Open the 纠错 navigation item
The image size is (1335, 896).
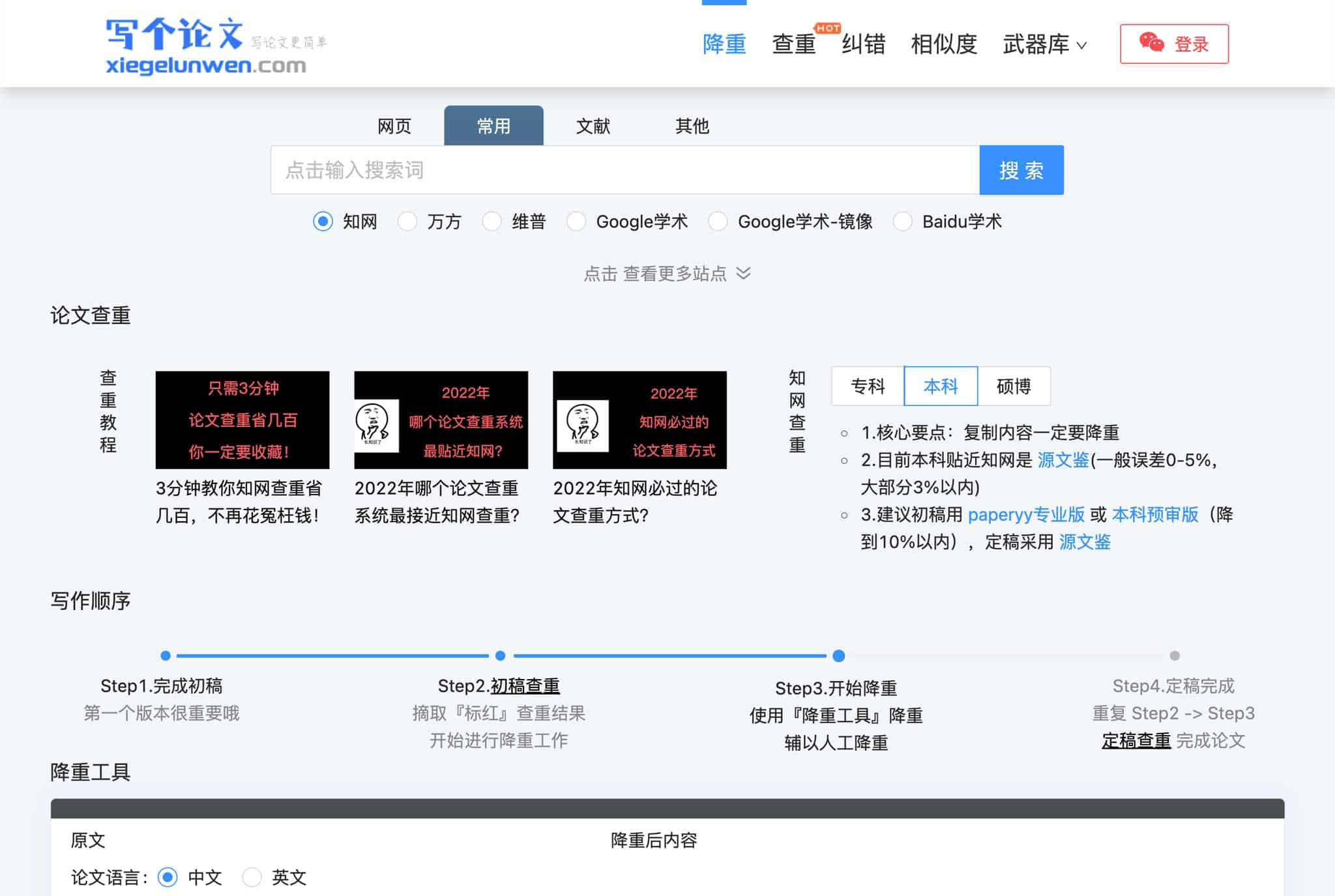click(863, 44)
